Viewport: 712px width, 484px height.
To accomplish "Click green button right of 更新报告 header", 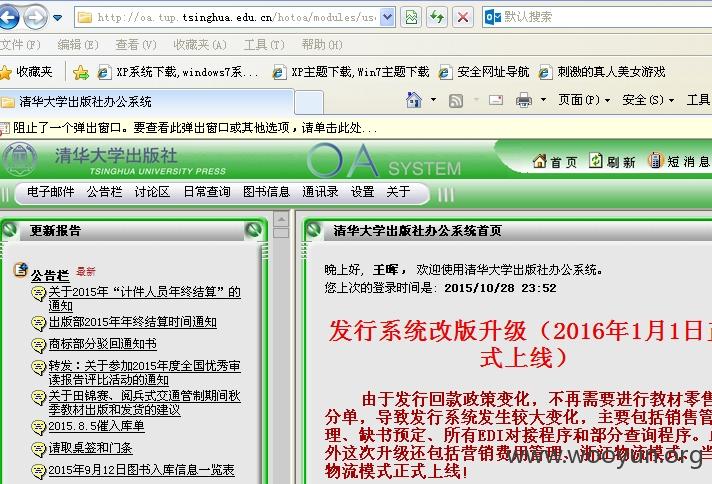I will tap(253, 230).
